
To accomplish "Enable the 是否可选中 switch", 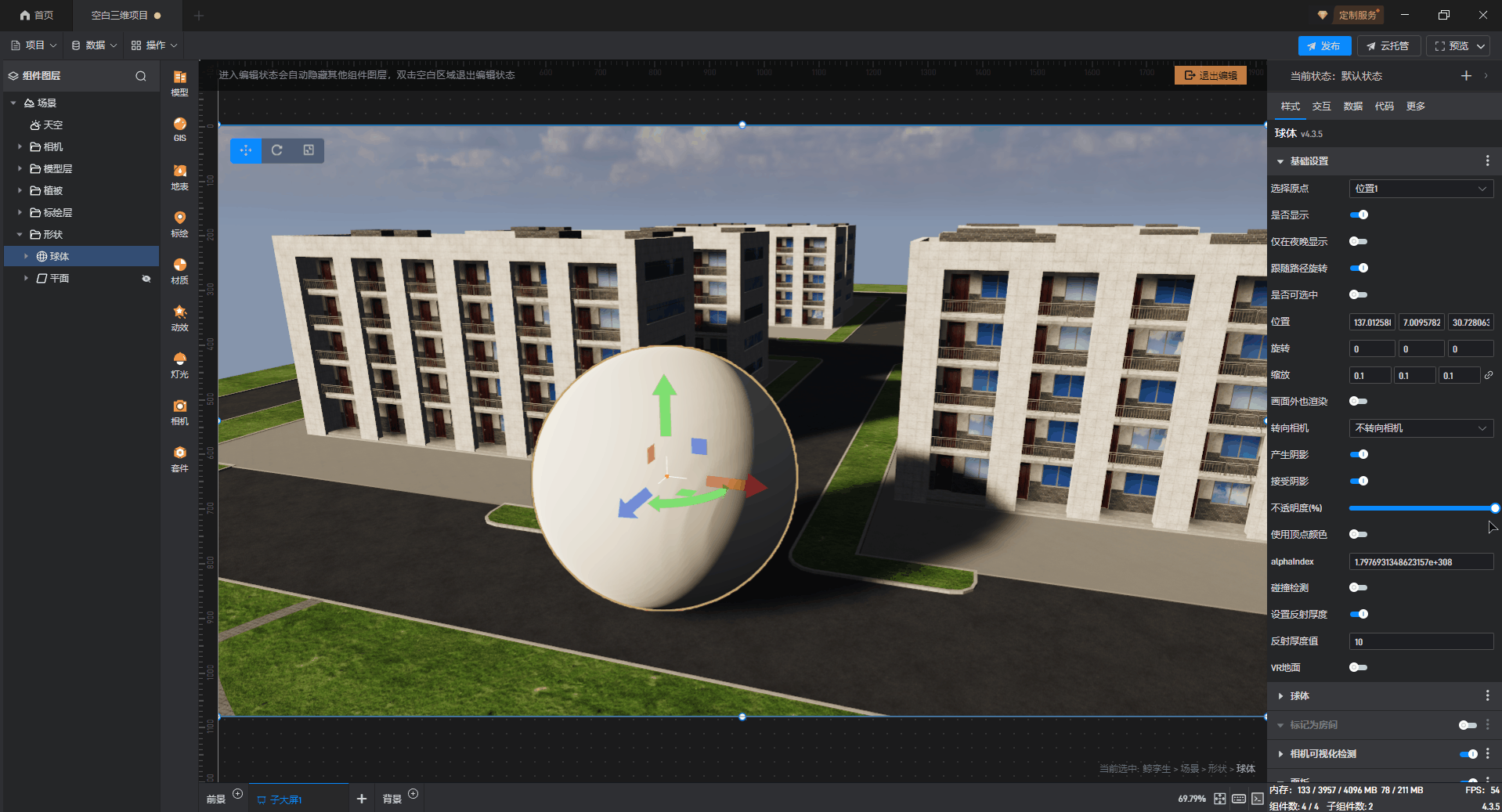I will click(x=1359, y=294).
